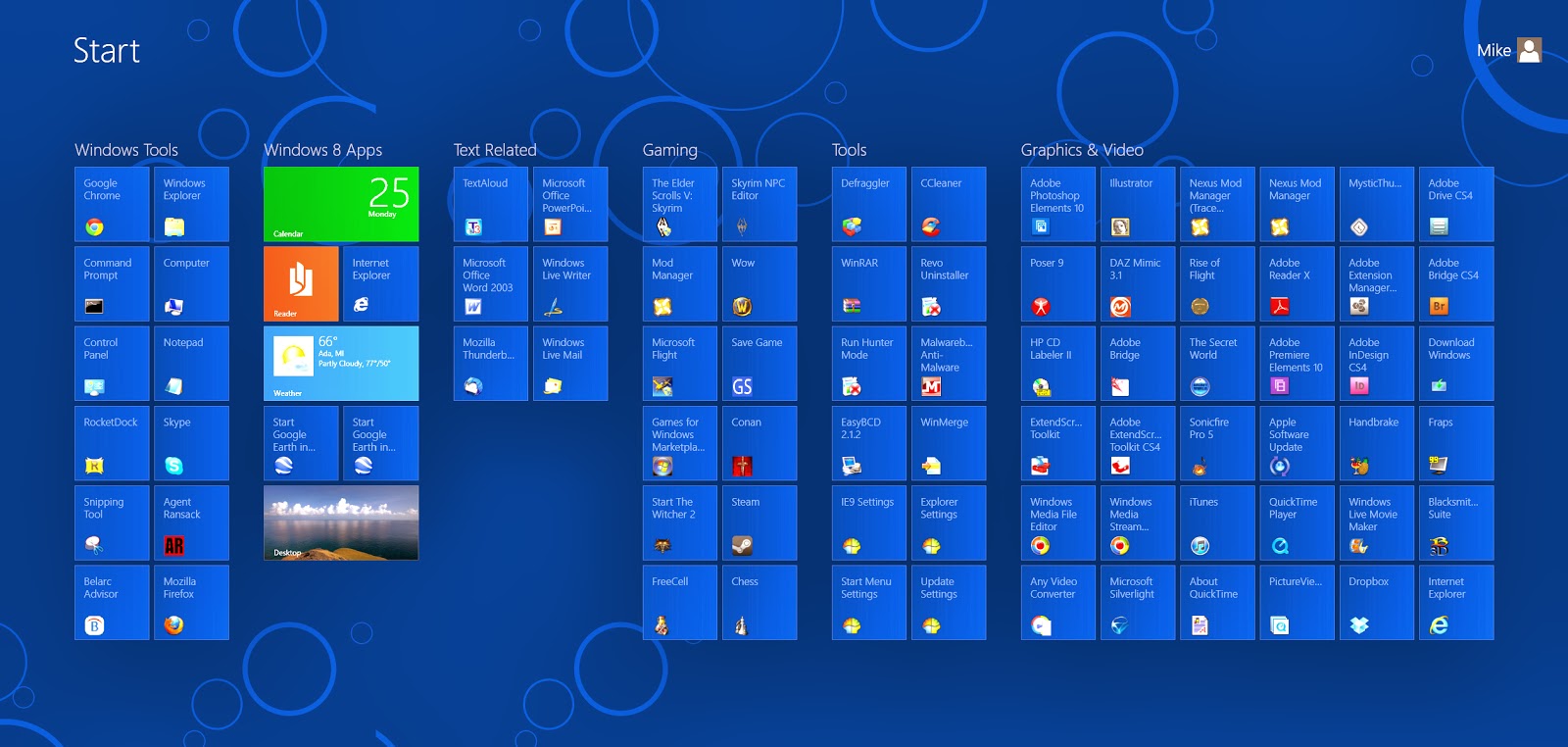
Task: Open the Adobe InDesign CS4 tile
Action: coord(1377,363)
